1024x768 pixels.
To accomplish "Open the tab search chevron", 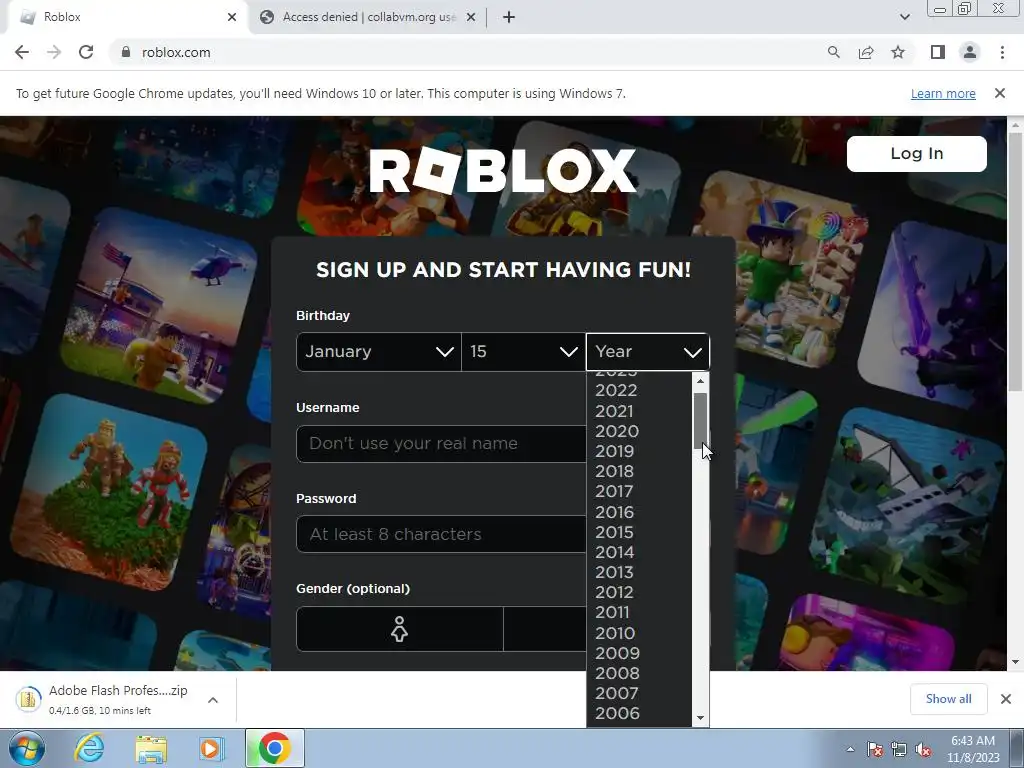I will click(x=904, y=17).
